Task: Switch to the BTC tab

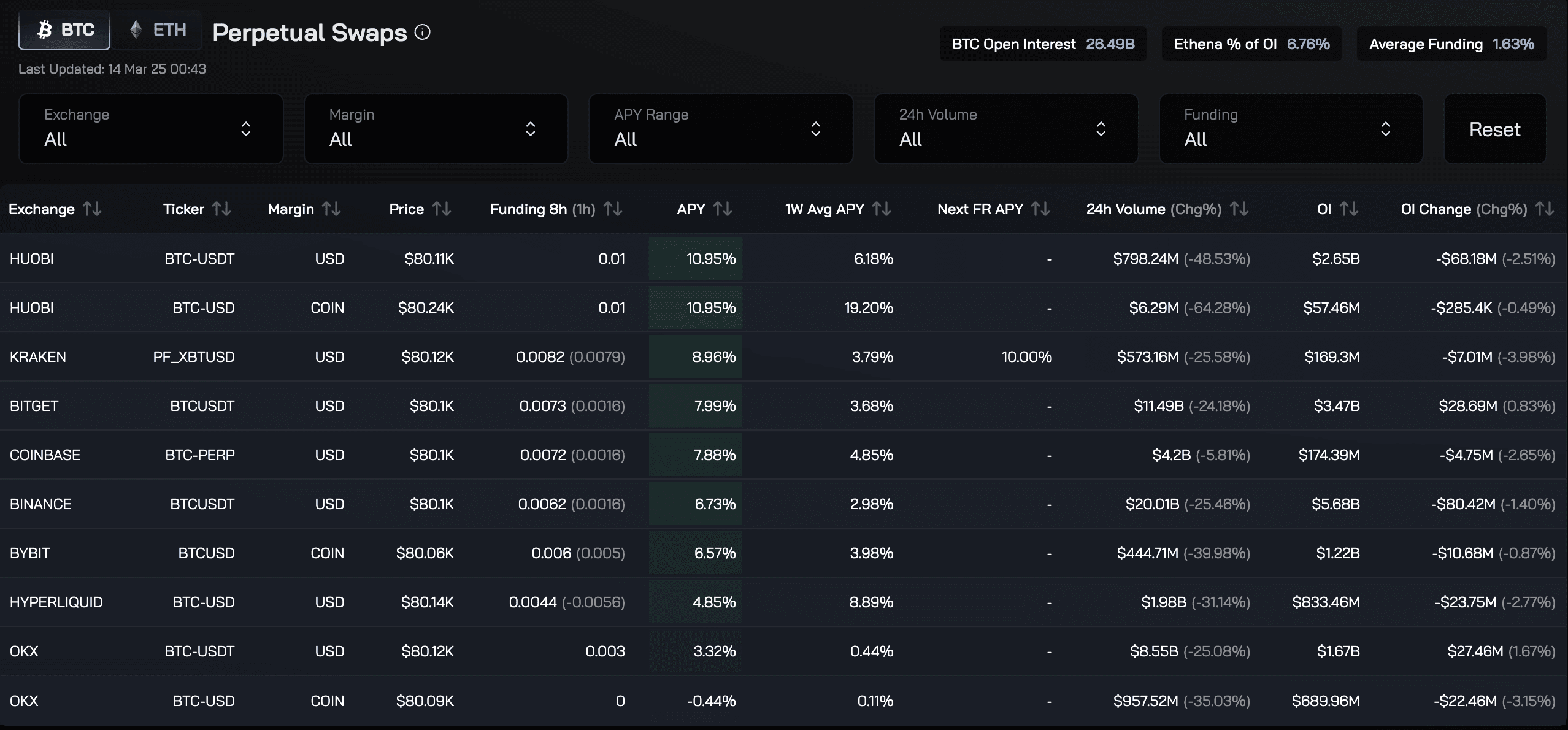Action: click(64, 29)
